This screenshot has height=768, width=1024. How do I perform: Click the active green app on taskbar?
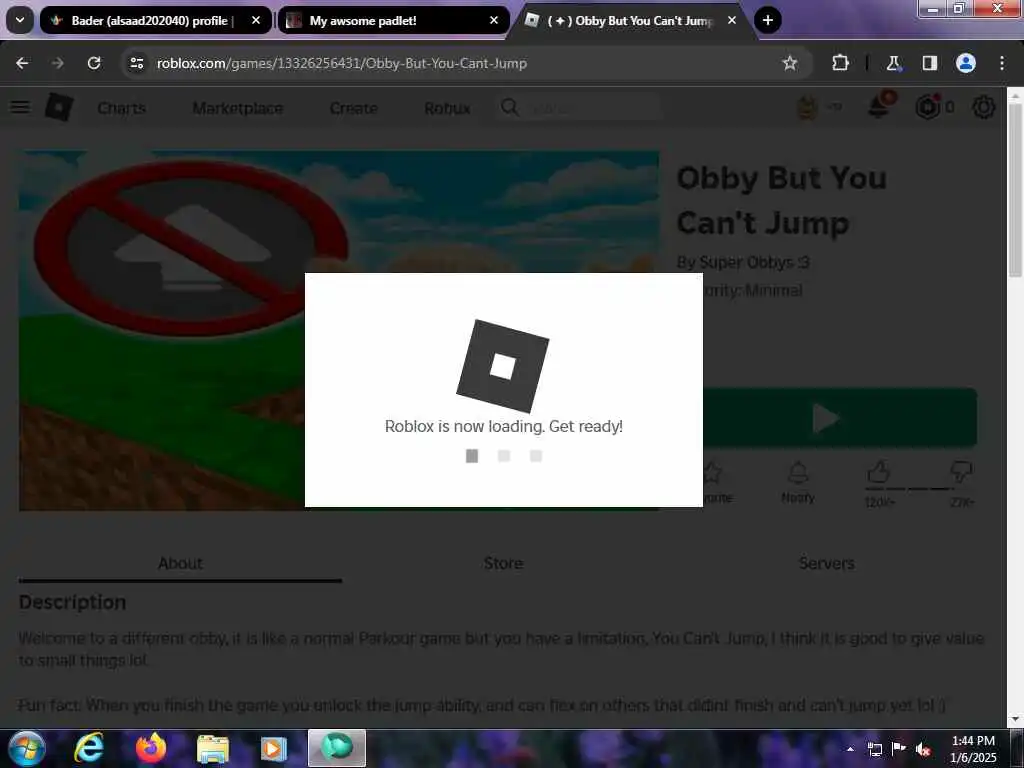(x=337, y=748)
